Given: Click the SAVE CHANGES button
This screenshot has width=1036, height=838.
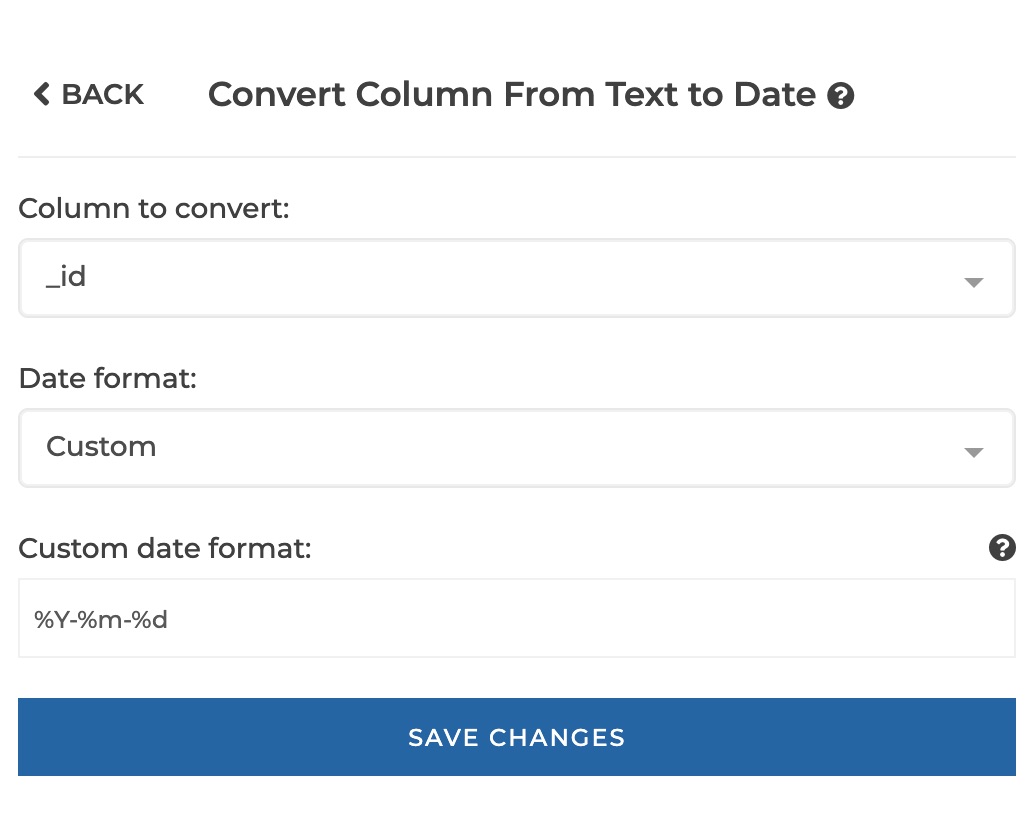Looking at the screenshot, I should pos(516,737).
